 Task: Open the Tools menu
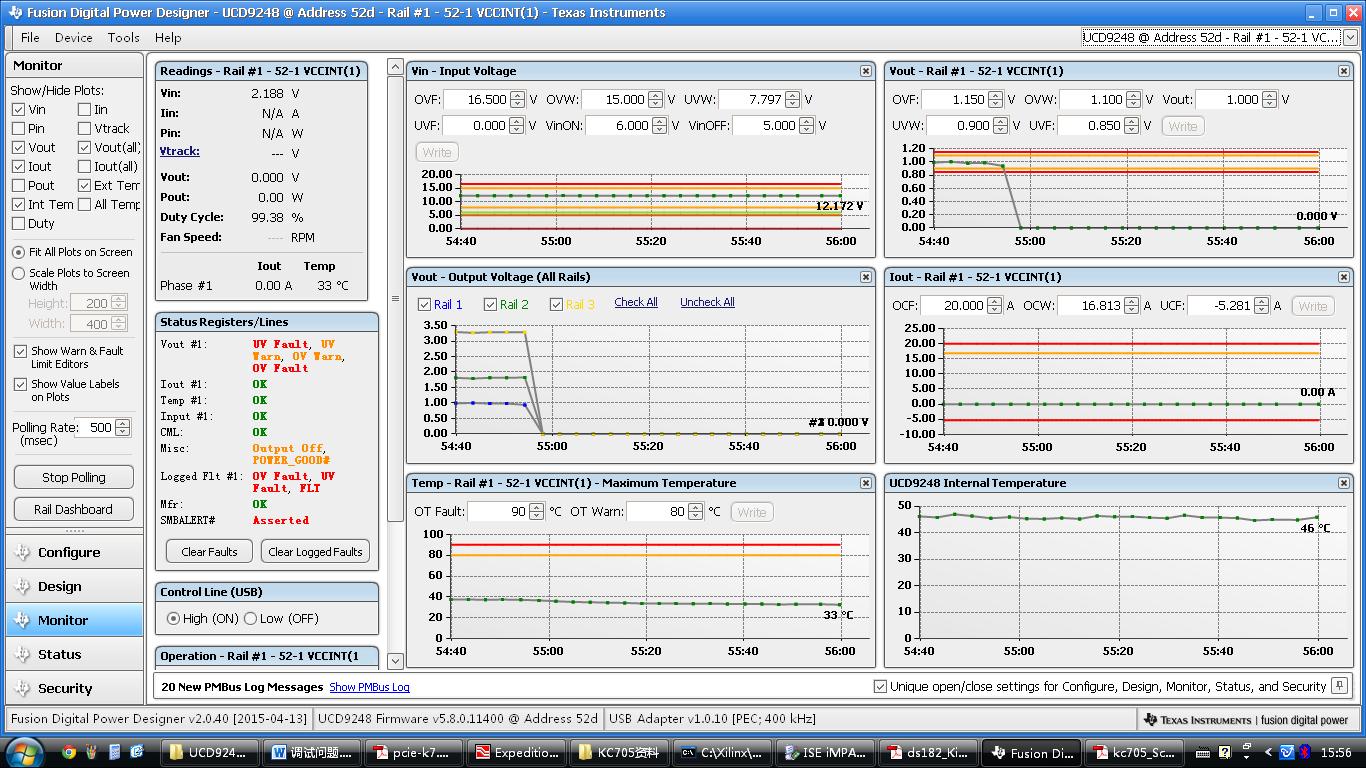(x=123, y=37)
